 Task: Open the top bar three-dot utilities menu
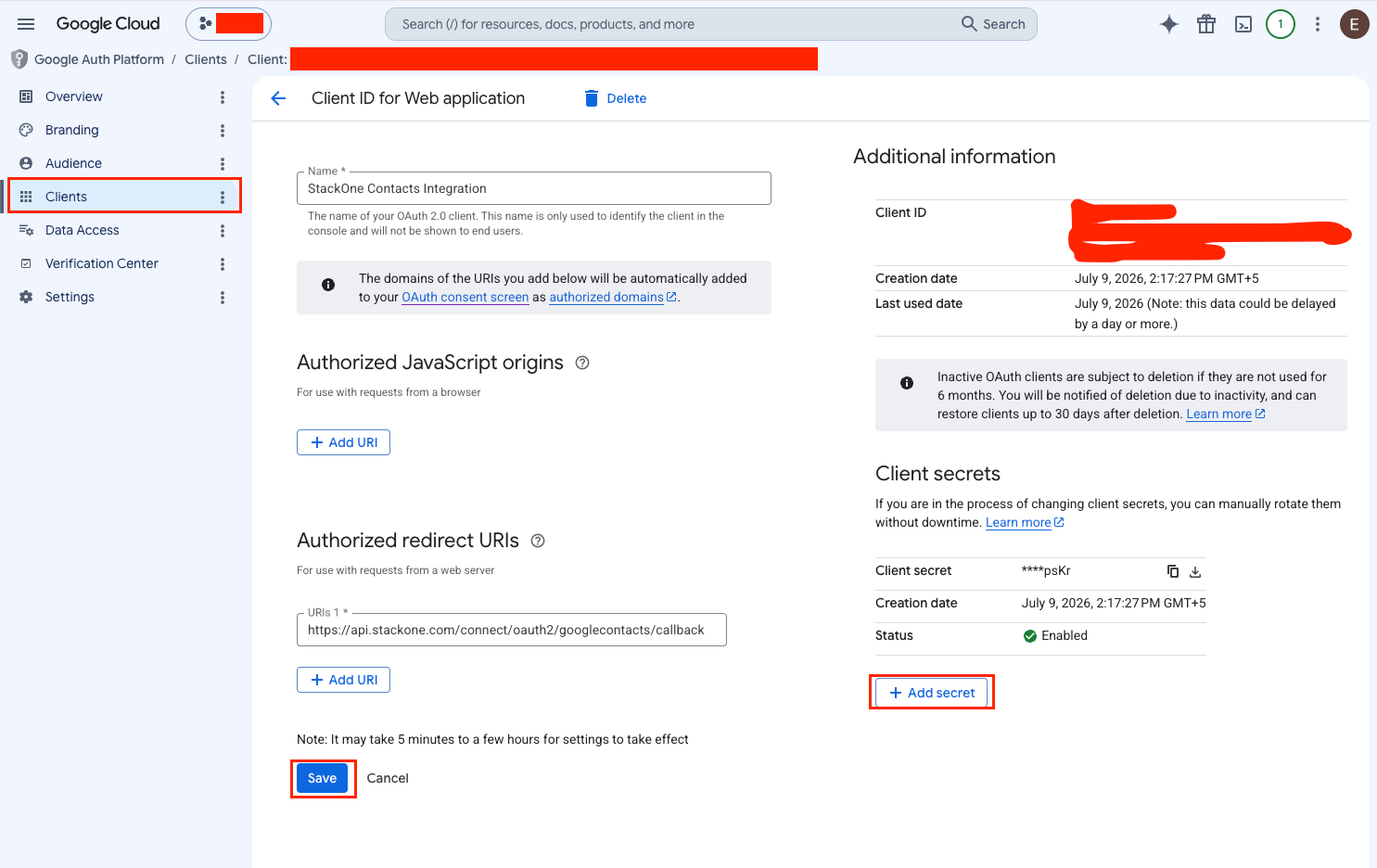1318,25
